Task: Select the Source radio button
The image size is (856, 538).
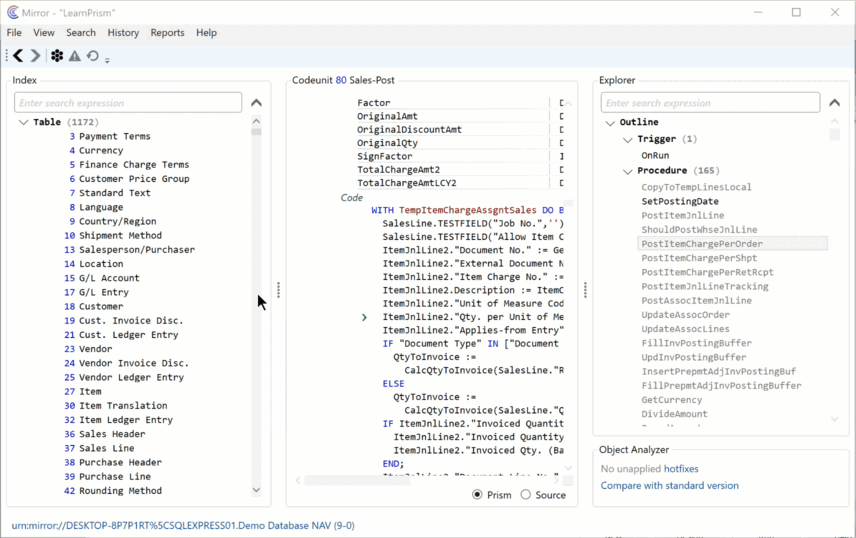Action: point(525,494)
